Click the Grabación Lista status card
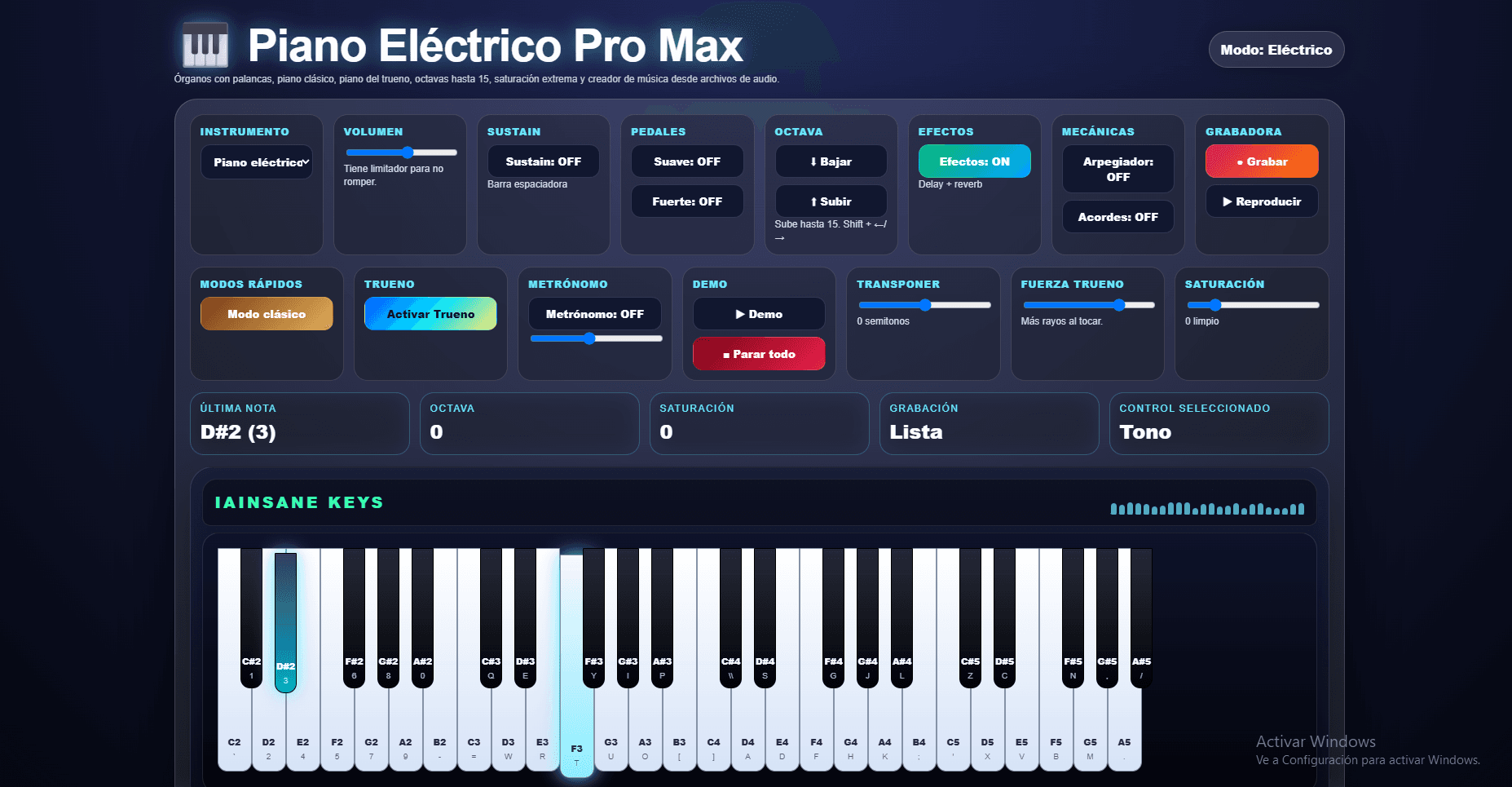The width and height of the screenshot is (1512, 787). click(x=990, y=424)
